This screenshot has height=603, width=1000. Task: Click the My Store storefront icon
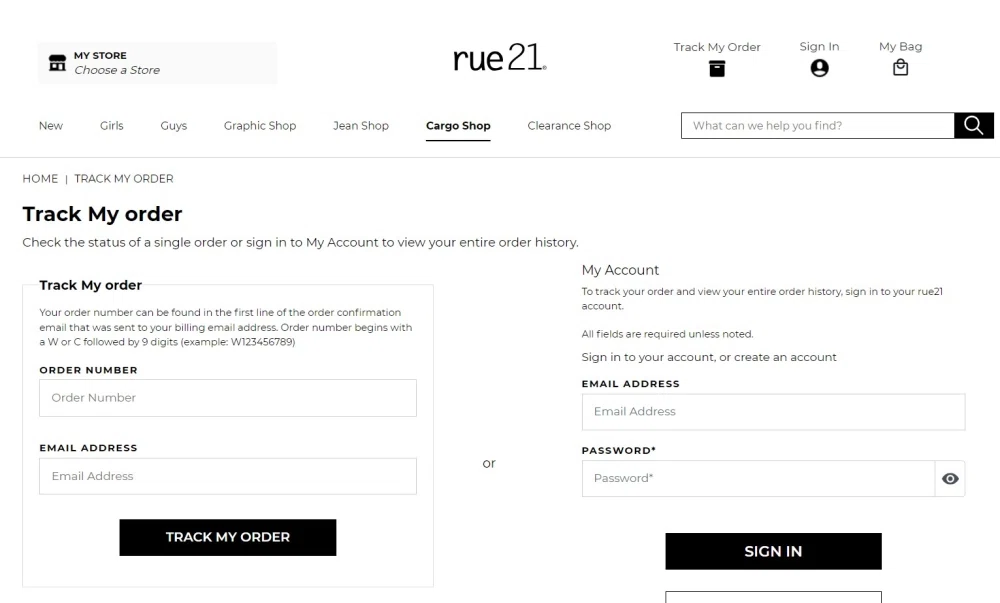[x=56, y=62]
